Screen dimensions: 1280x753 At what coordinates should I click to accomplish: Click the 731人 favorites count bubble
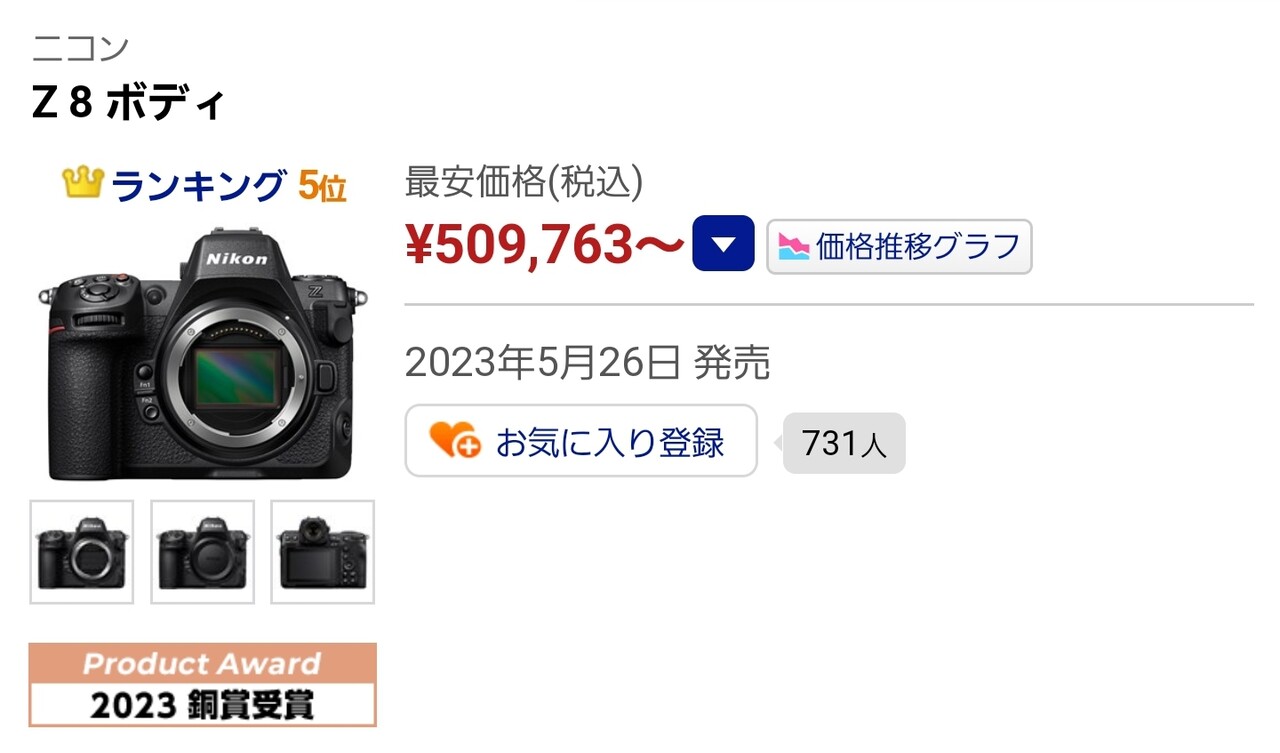point(844,443)
